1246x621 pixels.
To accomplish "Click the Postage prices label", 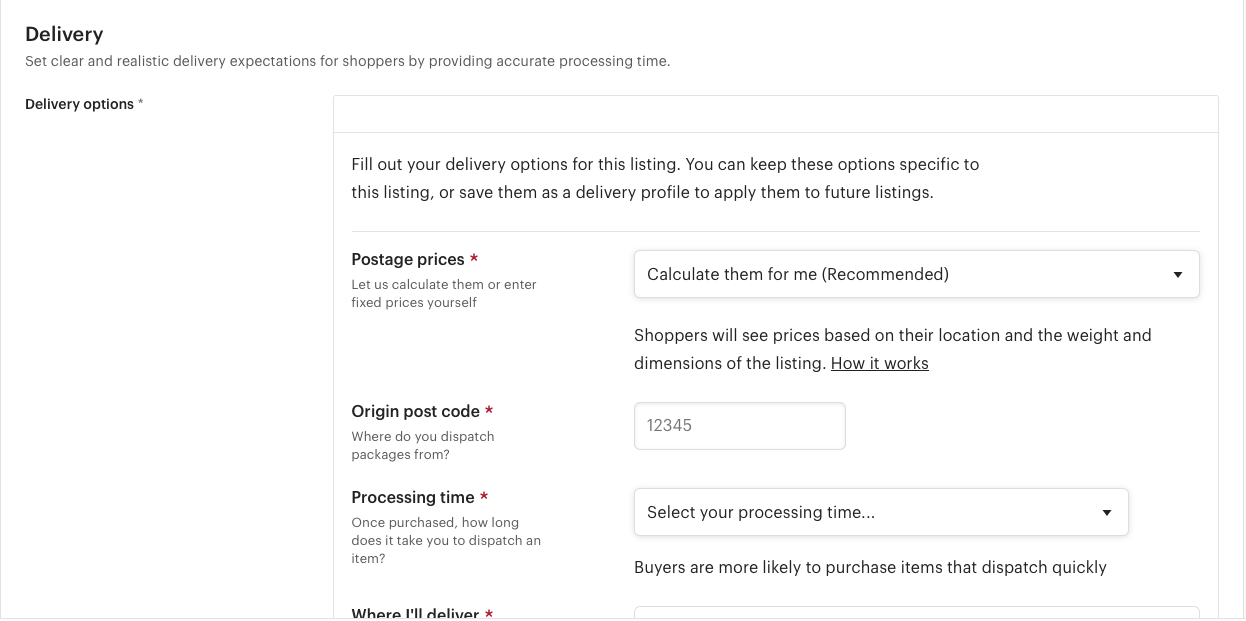I will coord(408,260).
